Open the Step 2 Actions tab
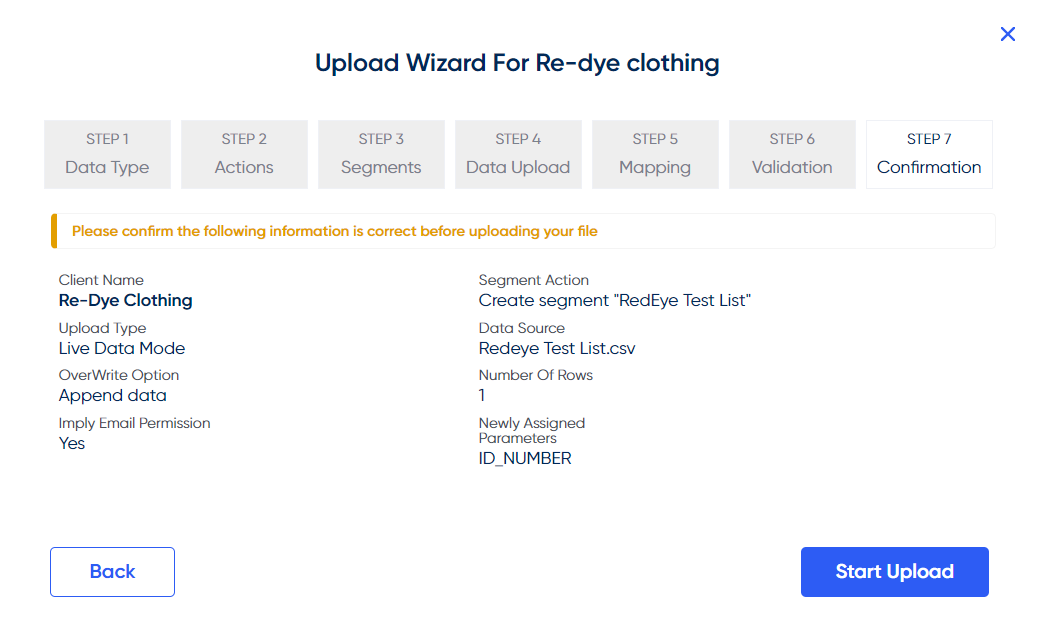The image size is (1039, 640). (244, 154)
